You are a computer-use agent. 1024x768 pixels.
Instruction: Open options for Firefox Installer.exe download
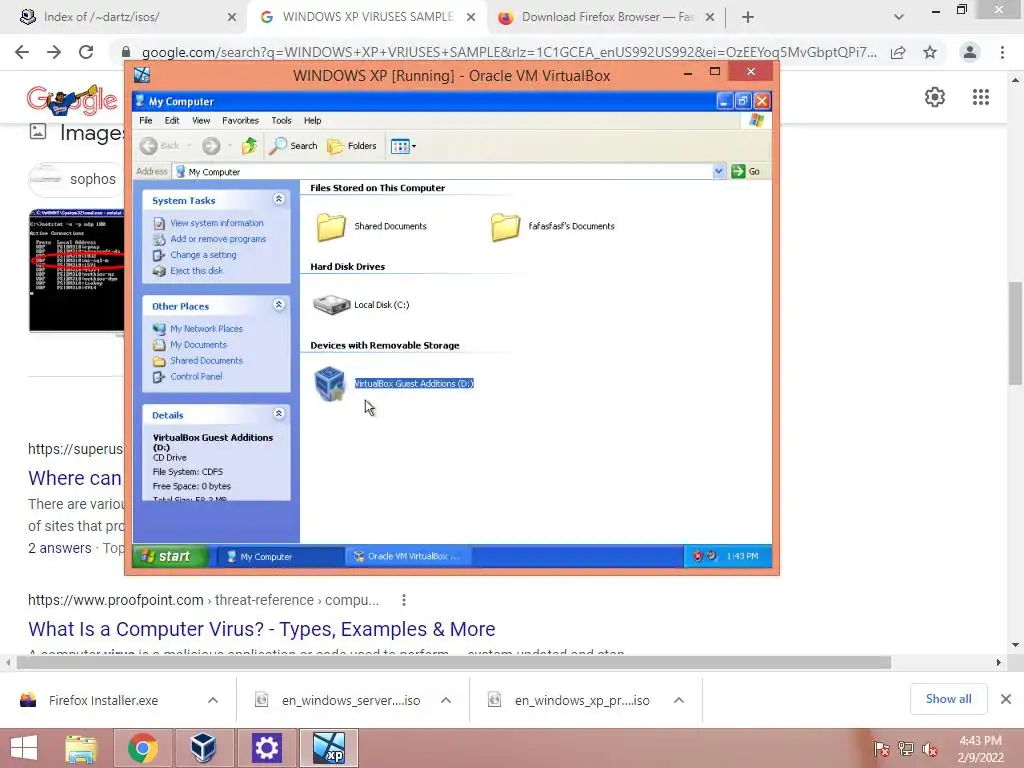pos(213,700)
